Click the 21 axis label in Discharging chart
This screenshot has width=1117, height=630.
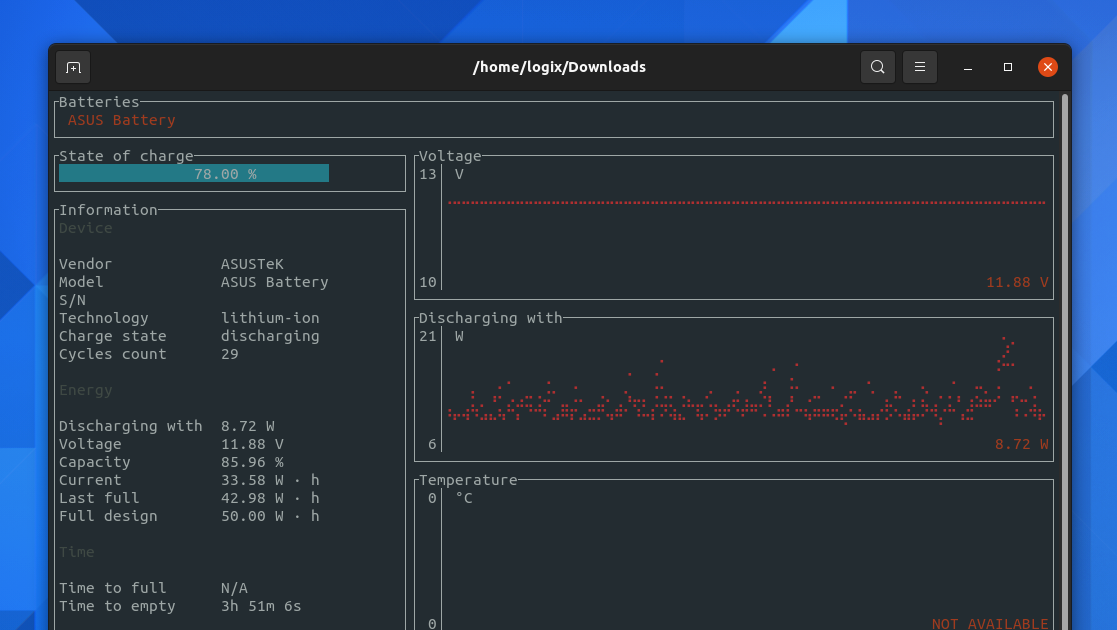click(x=427, y=336)
